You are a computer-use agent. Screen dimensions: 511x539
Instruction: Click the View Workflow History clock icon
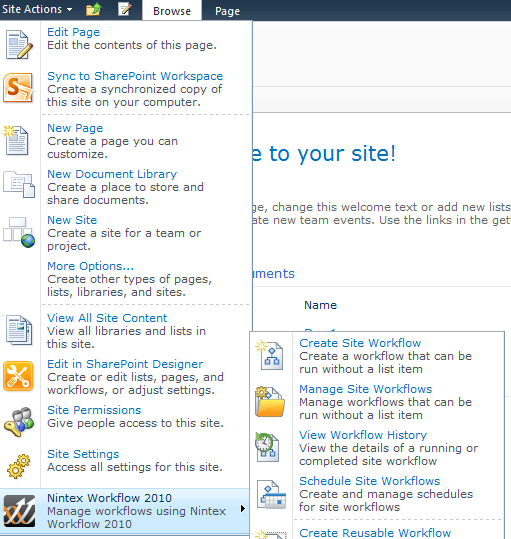(x=267, y=447)
